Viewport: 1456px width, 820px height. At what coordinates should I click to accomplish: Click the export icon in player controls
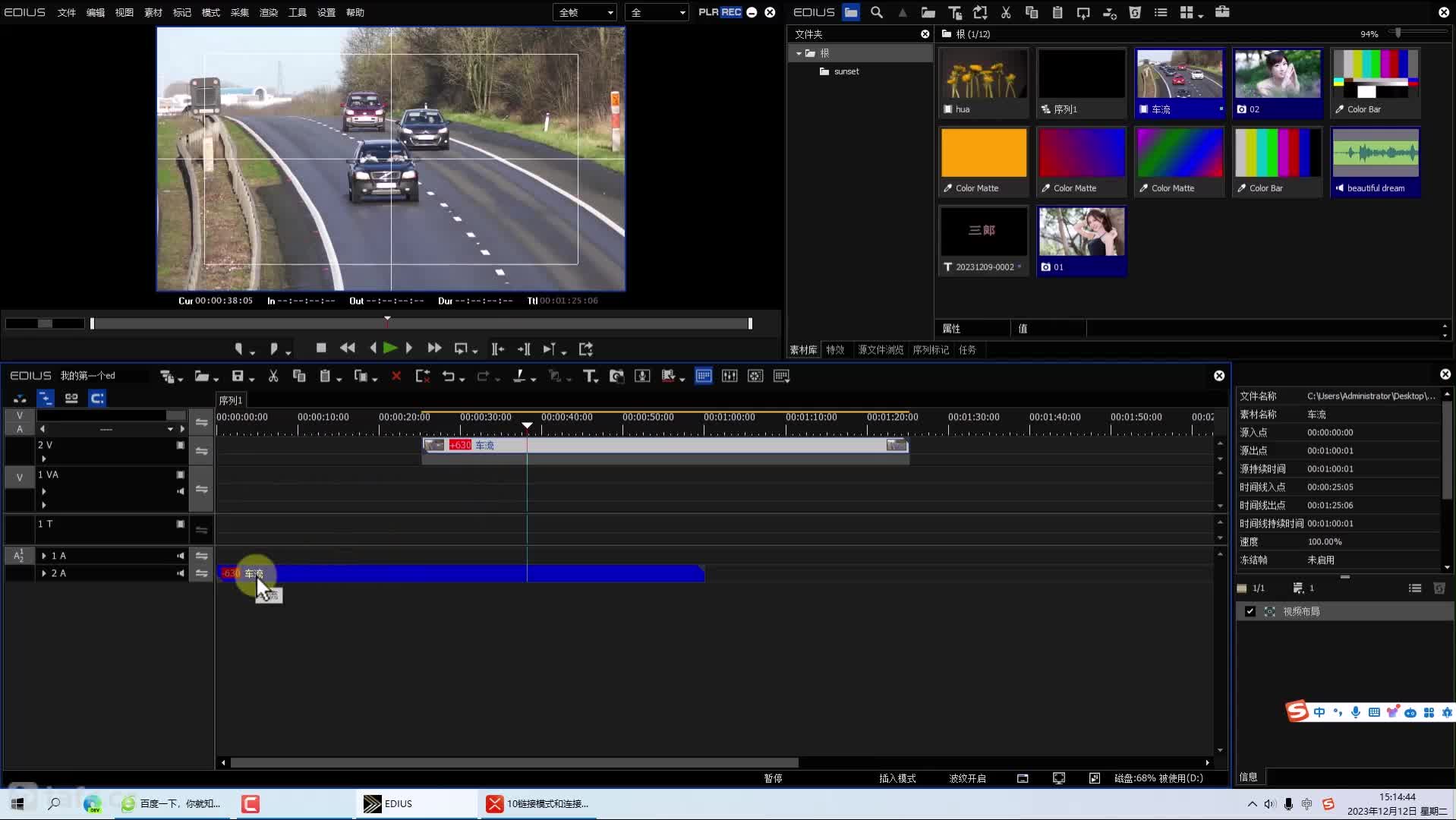[585, 348]
